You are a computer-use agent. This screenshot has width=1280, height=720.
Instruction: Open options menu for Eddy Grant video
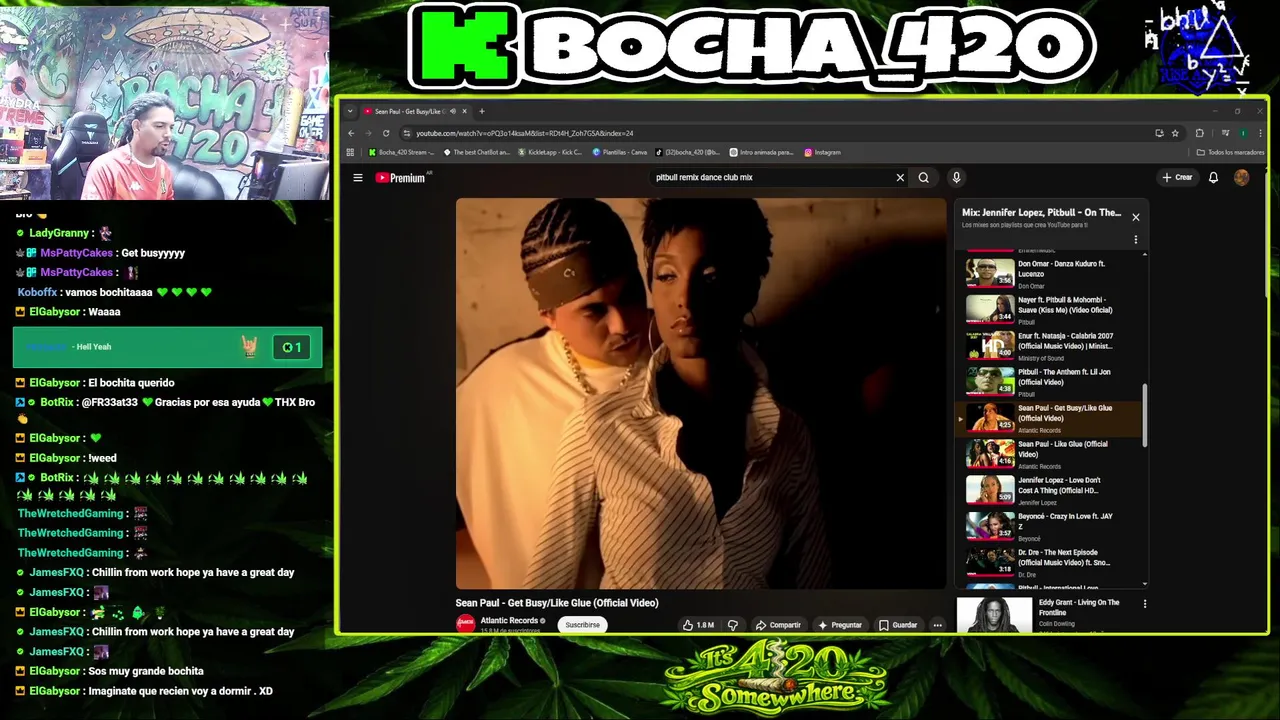click(x=1145, y=604)
